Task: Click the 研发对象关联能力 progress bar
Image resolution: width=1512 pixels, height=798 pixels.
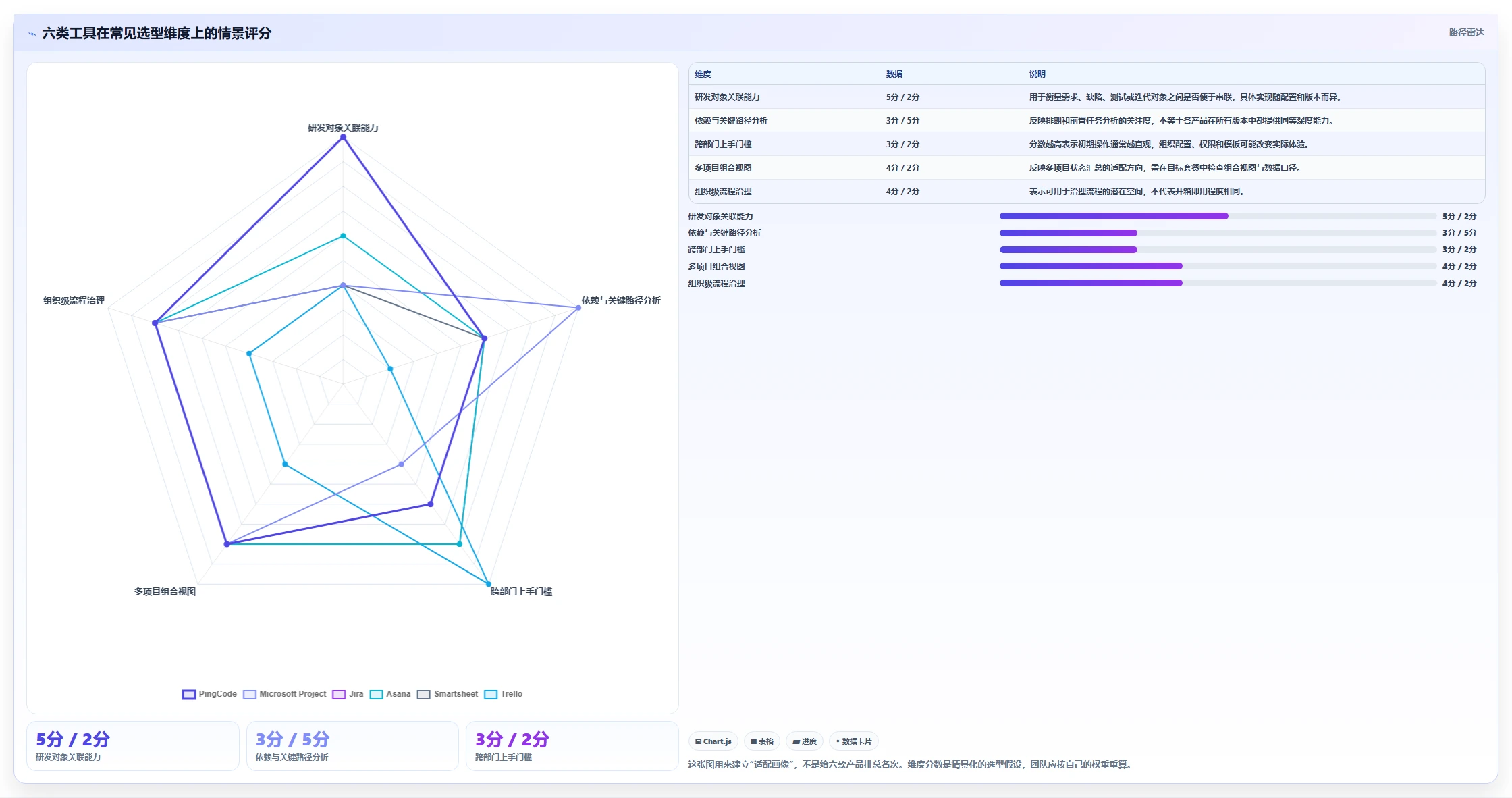Action: click(x=1218, y=216)
